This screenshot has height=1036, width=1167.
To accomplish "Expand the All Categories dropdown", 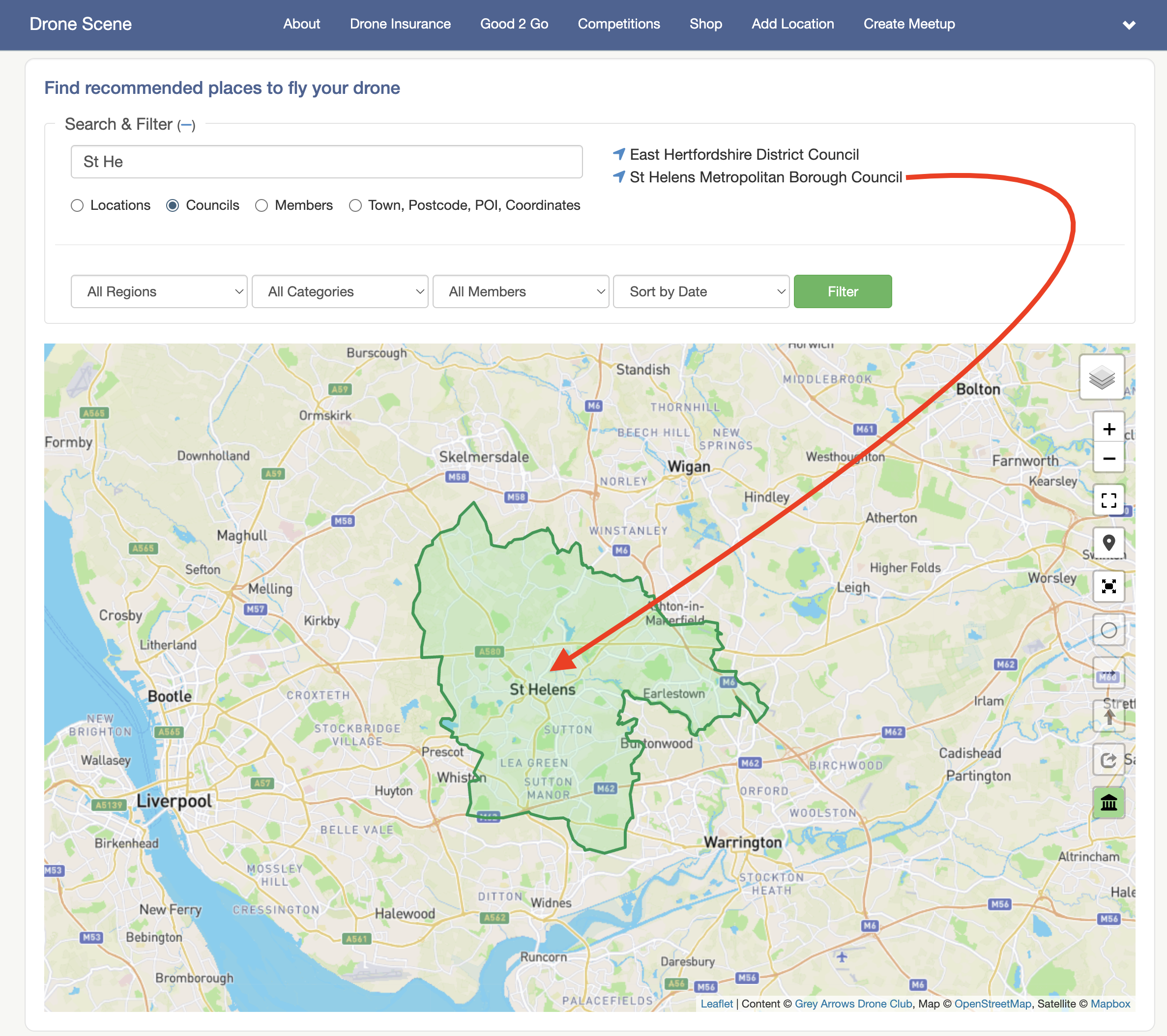I will tap(340, 291).
